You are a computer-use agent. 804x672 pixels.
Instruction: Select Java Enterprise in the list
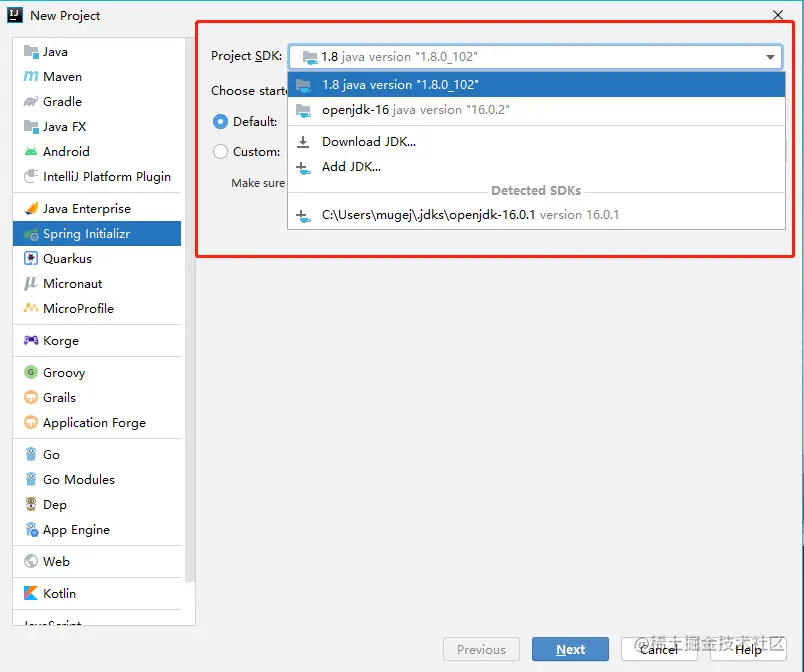click(x=97, y=209)
